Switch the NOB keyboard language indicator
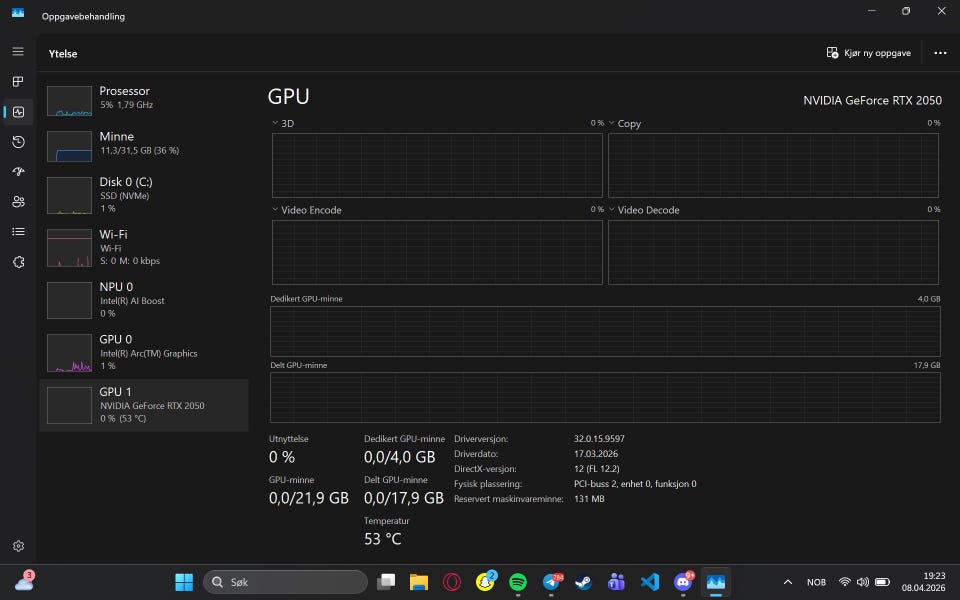960x600 pixels. point(816,582)
